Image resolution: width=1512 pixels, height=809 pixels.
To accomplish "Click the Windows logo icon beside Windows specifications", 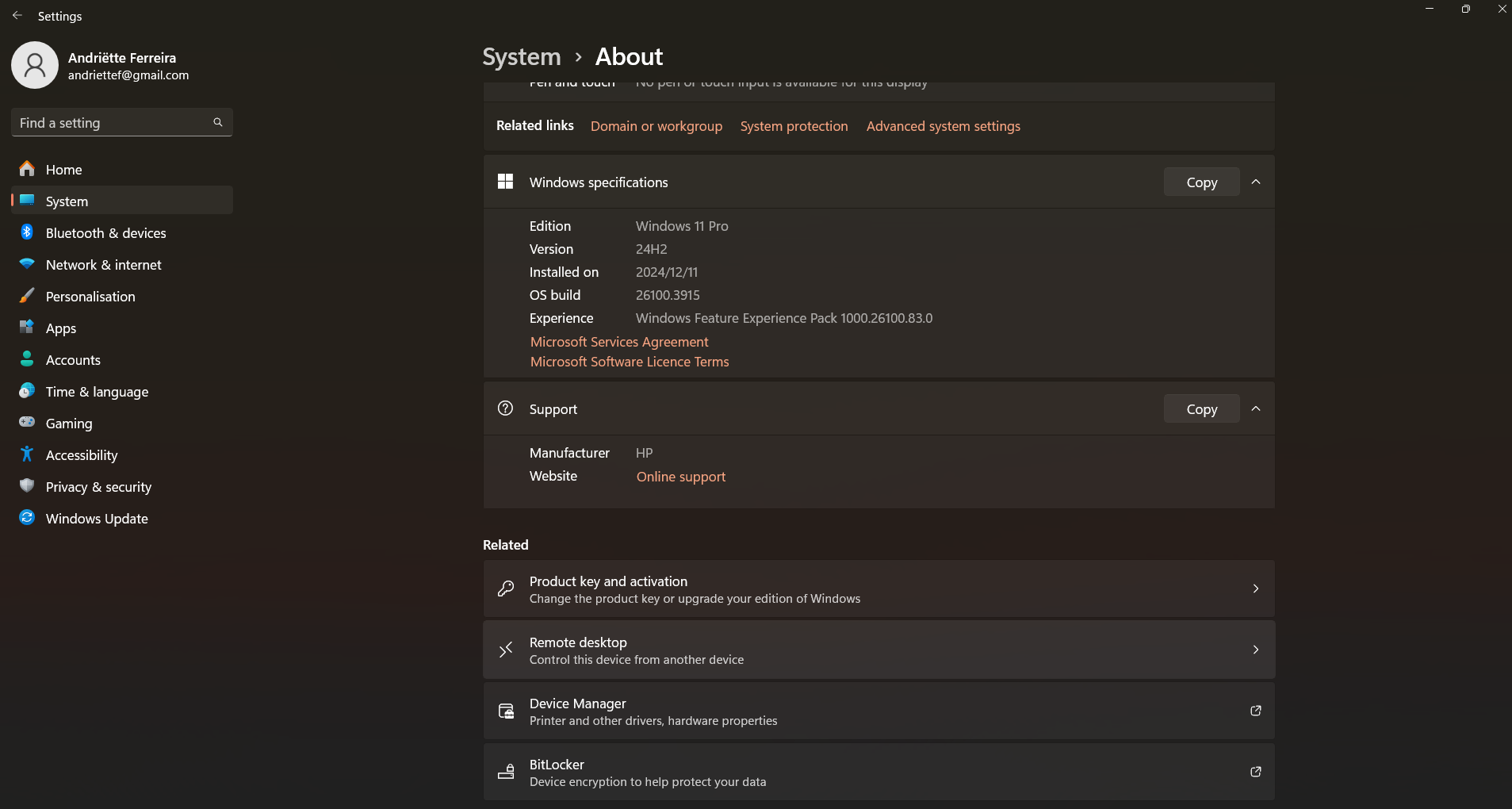I will pyautogui.click(x=505, y=182).
